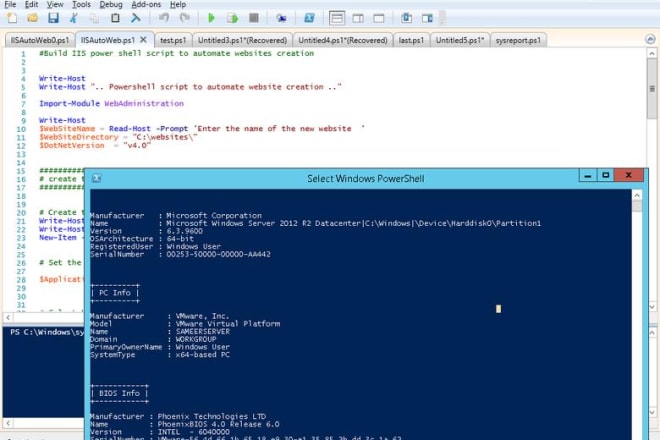Open the File menu
Image resolution: width=660 pixels, height=440 pixels.
(x=10, y=5)
